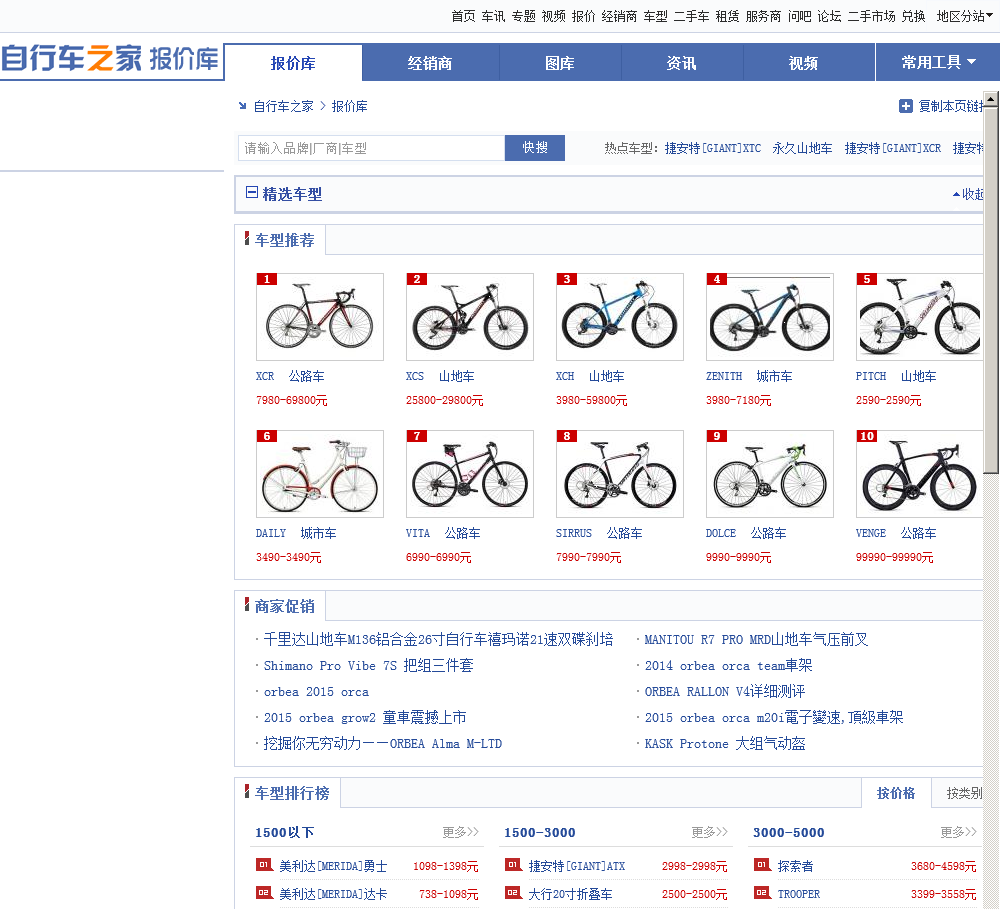
Task: Click the VENGE 公路车 text link
Action: pyautogui.click(x=896, y=533)
